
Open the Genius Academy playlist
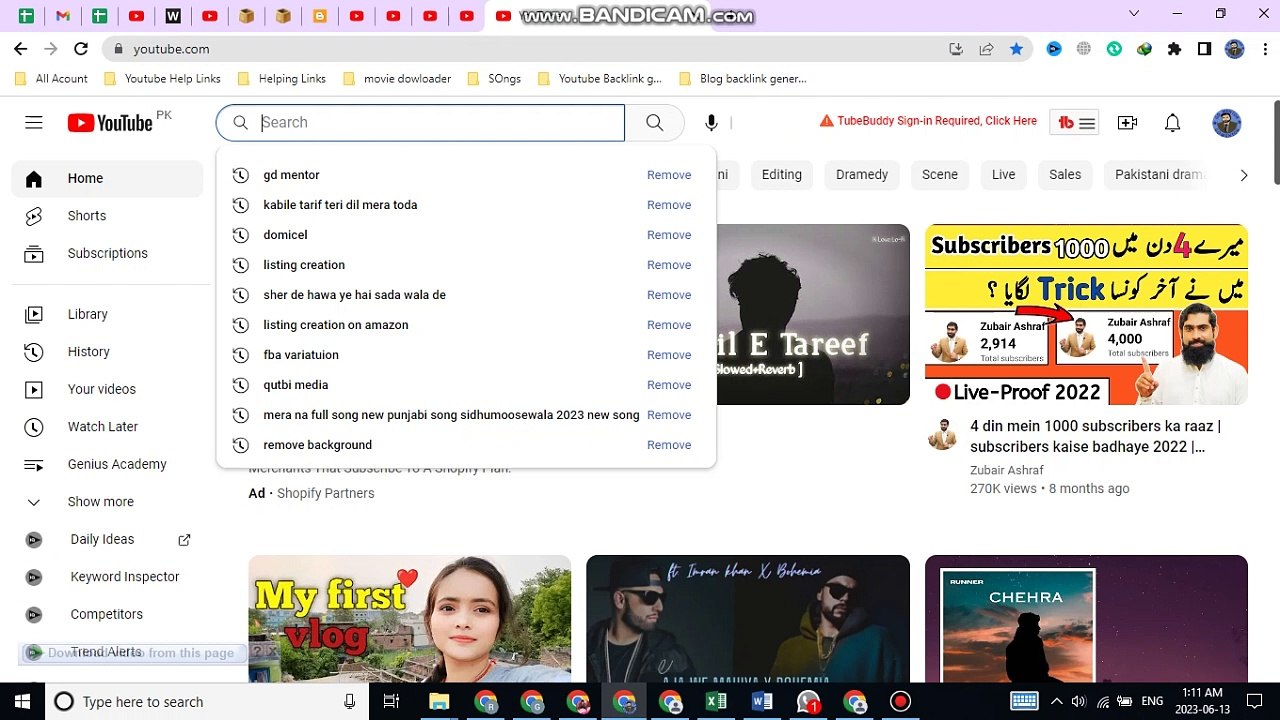[107, 464]
